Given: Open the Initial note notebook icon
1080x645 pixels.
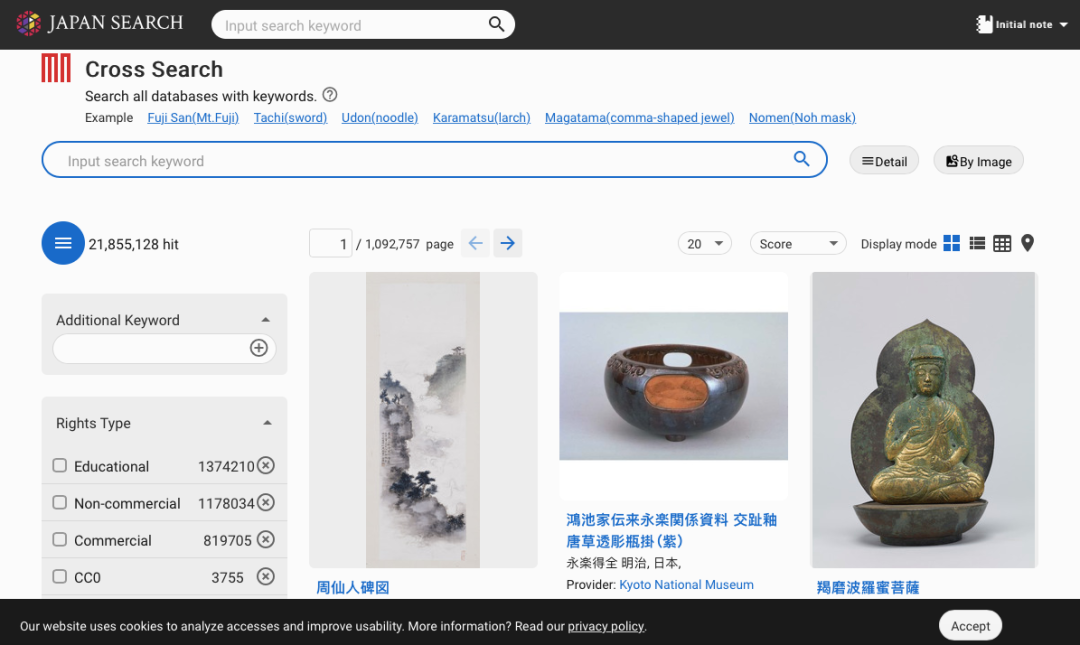Looking at the screenshot, I should point(984,24).
